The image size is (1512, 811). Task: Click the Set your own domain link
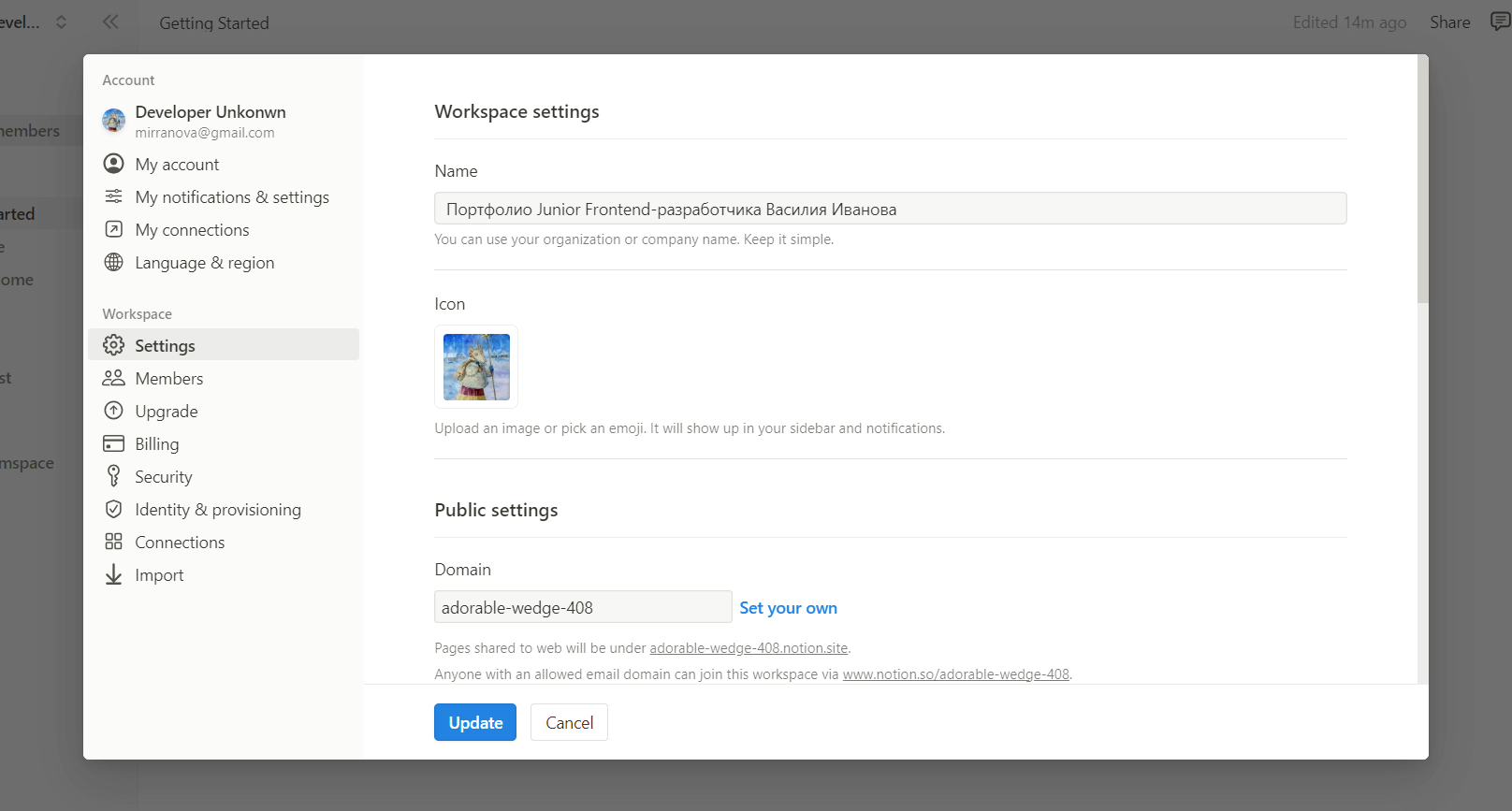point(788,608)
